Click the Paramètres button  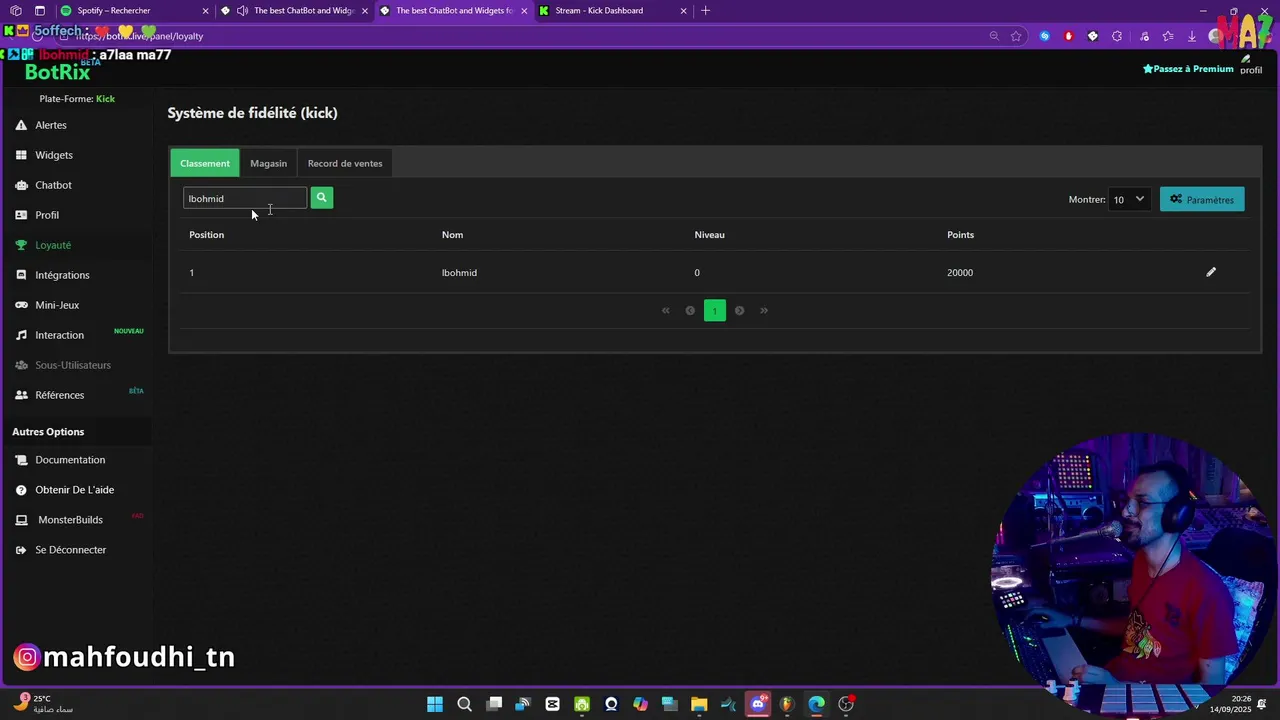(x=1202, y=199)
